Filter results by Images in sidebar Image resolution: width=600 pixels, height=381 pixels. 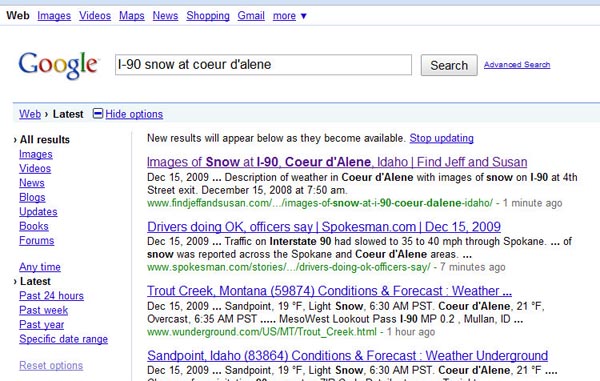coord(36,154)
